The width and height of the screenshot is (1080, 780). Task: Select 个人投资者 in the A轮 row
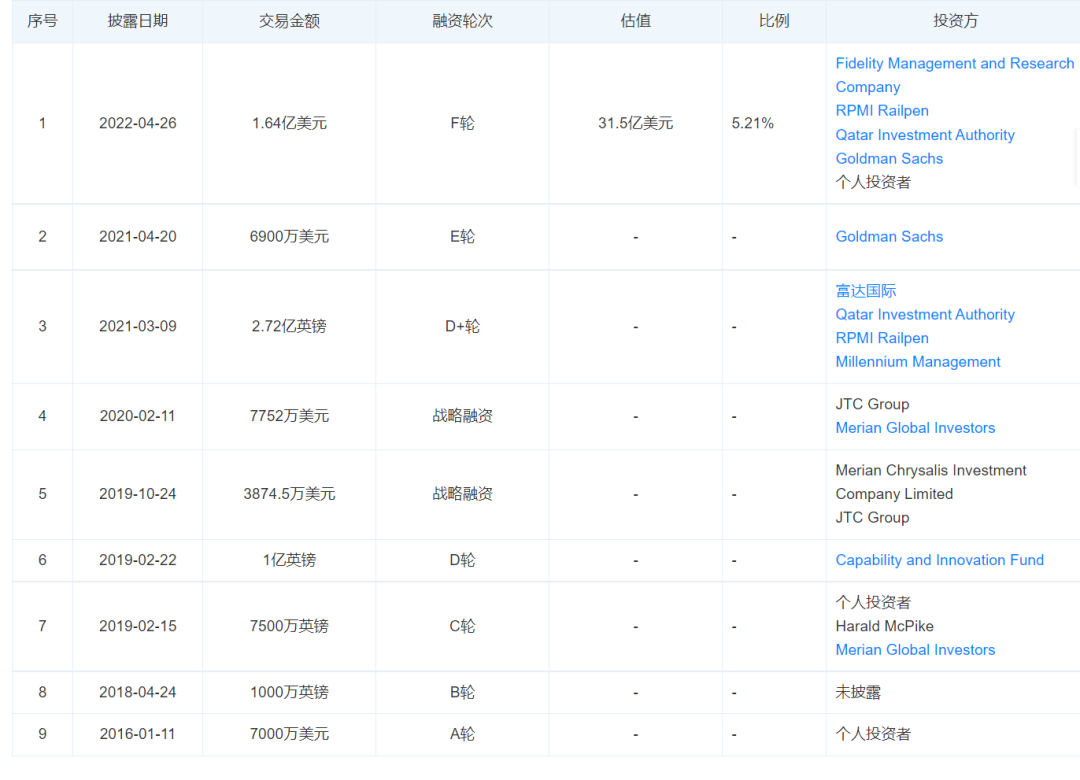pyautogui.click(x=873, y=735)
